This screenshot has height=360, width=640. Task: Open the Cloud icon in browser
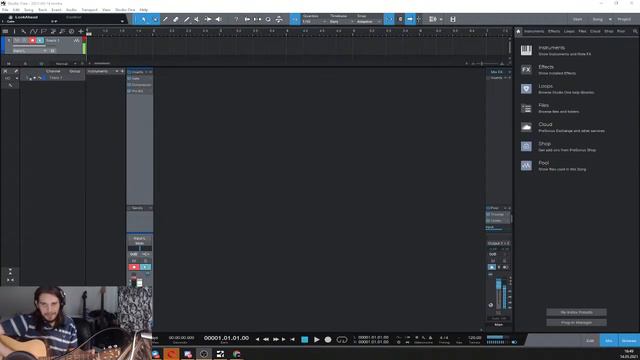pos(526,127)
